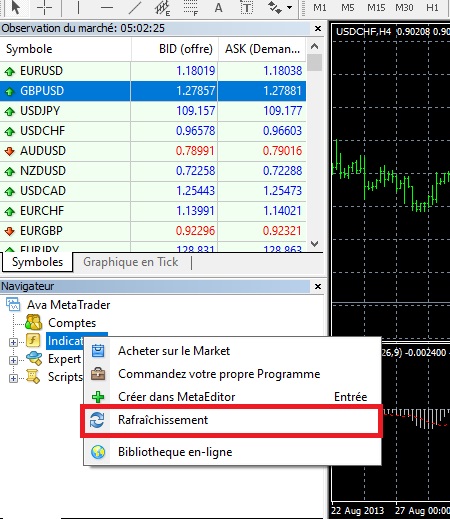Pick the vertical line drawing tool
450x519 pixels.
click(78, 7)
